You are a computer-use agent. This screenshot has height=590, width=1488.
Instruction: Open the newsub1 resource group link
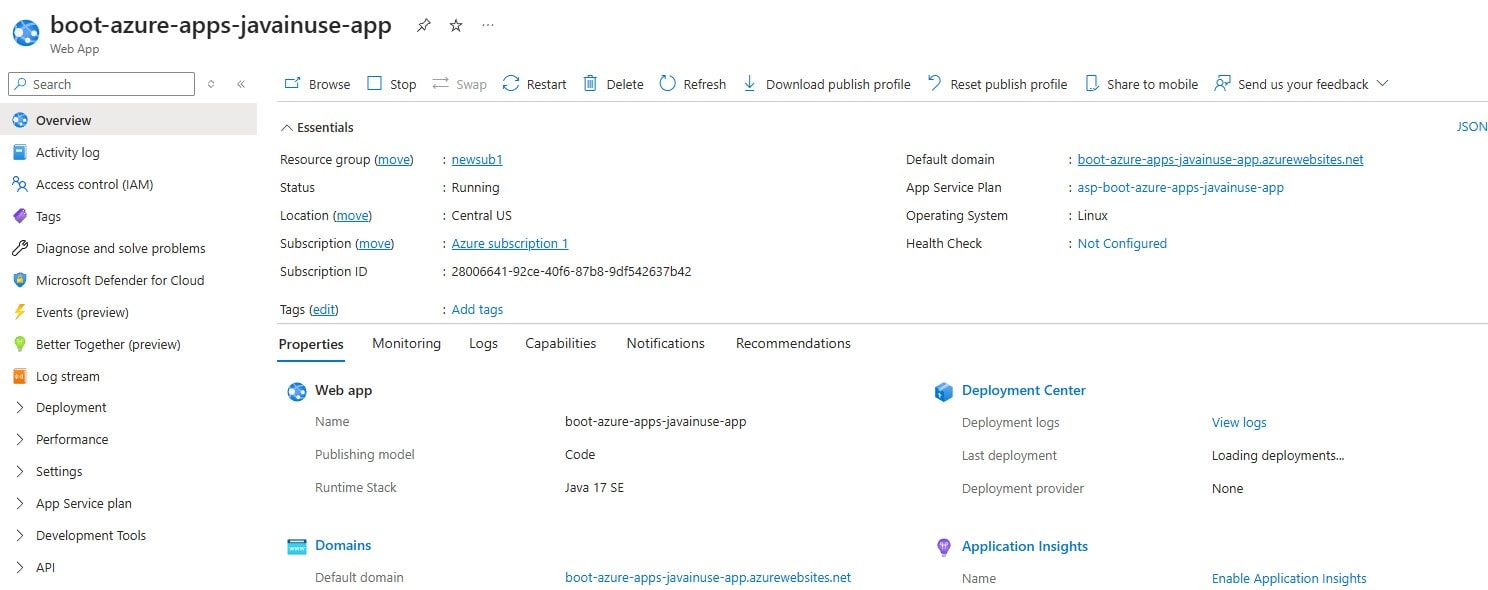click(477, 159)
